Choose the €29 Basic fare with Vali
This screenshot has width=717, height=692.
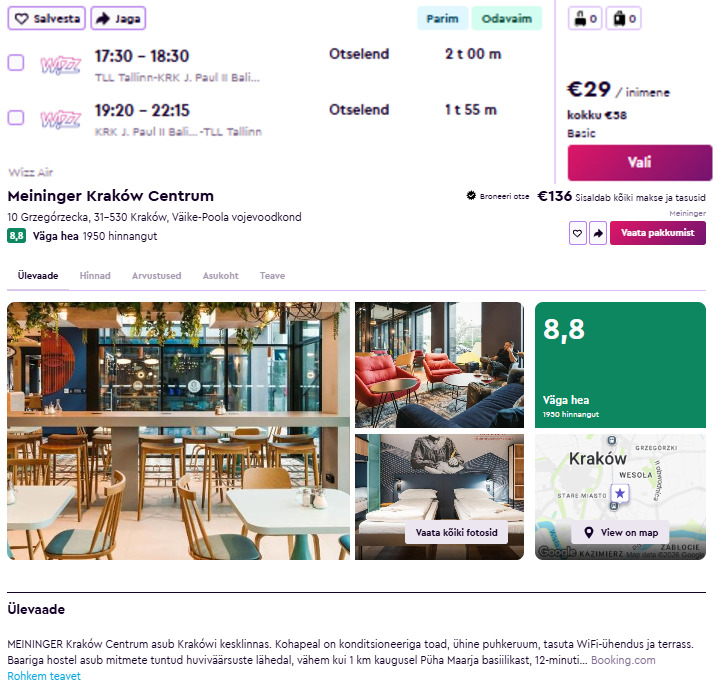(640, 163)
